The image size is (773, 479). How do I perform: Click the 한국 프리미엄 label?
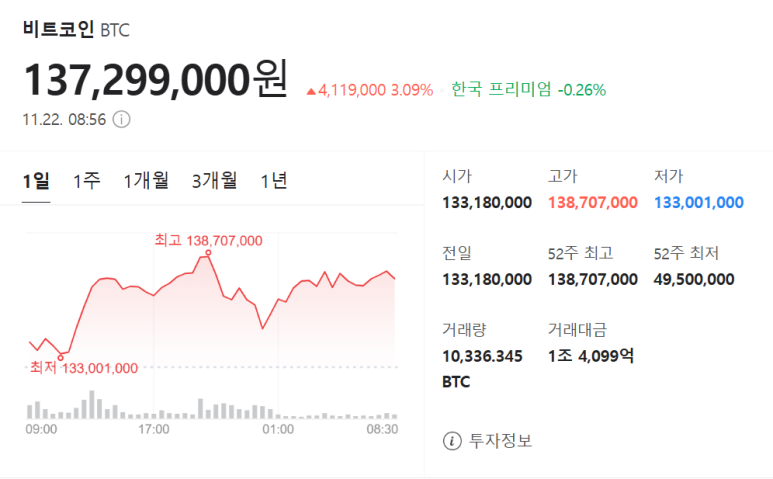point(501,90)
